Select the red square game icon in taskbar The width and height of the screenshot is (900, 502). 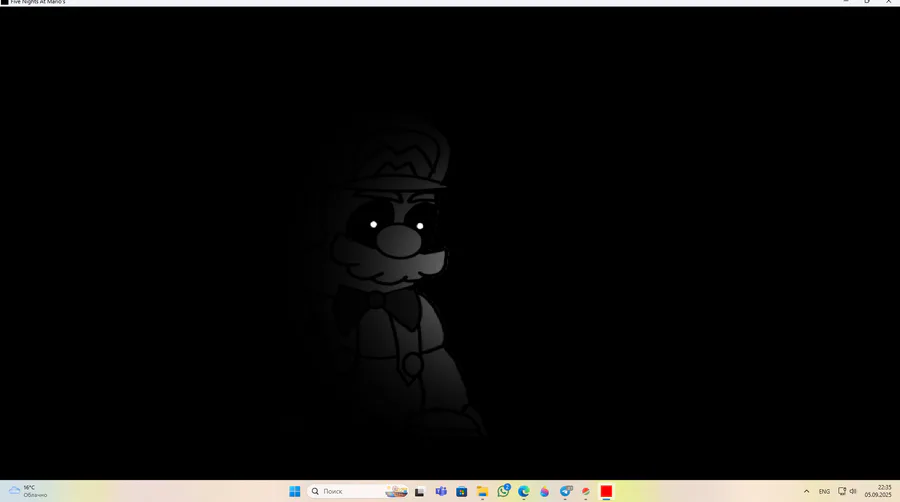pyautogui.click(x=606, y=491)
